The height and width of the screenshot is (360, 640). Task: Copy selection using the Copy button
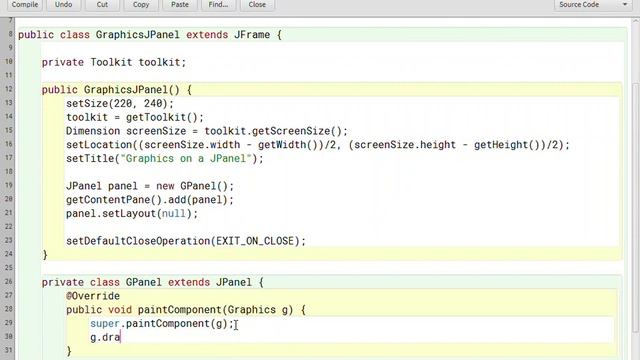click(x=141, y=5)
